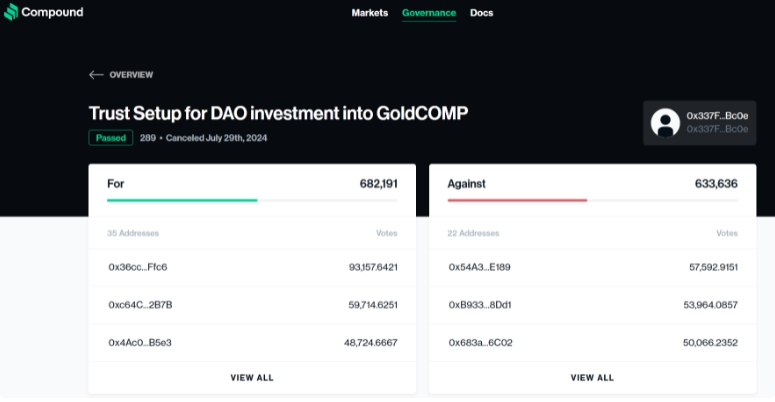The height and width of the screenshot is (402, 775).
Task: Open the Markets tab
Action: tap(370, 13)
